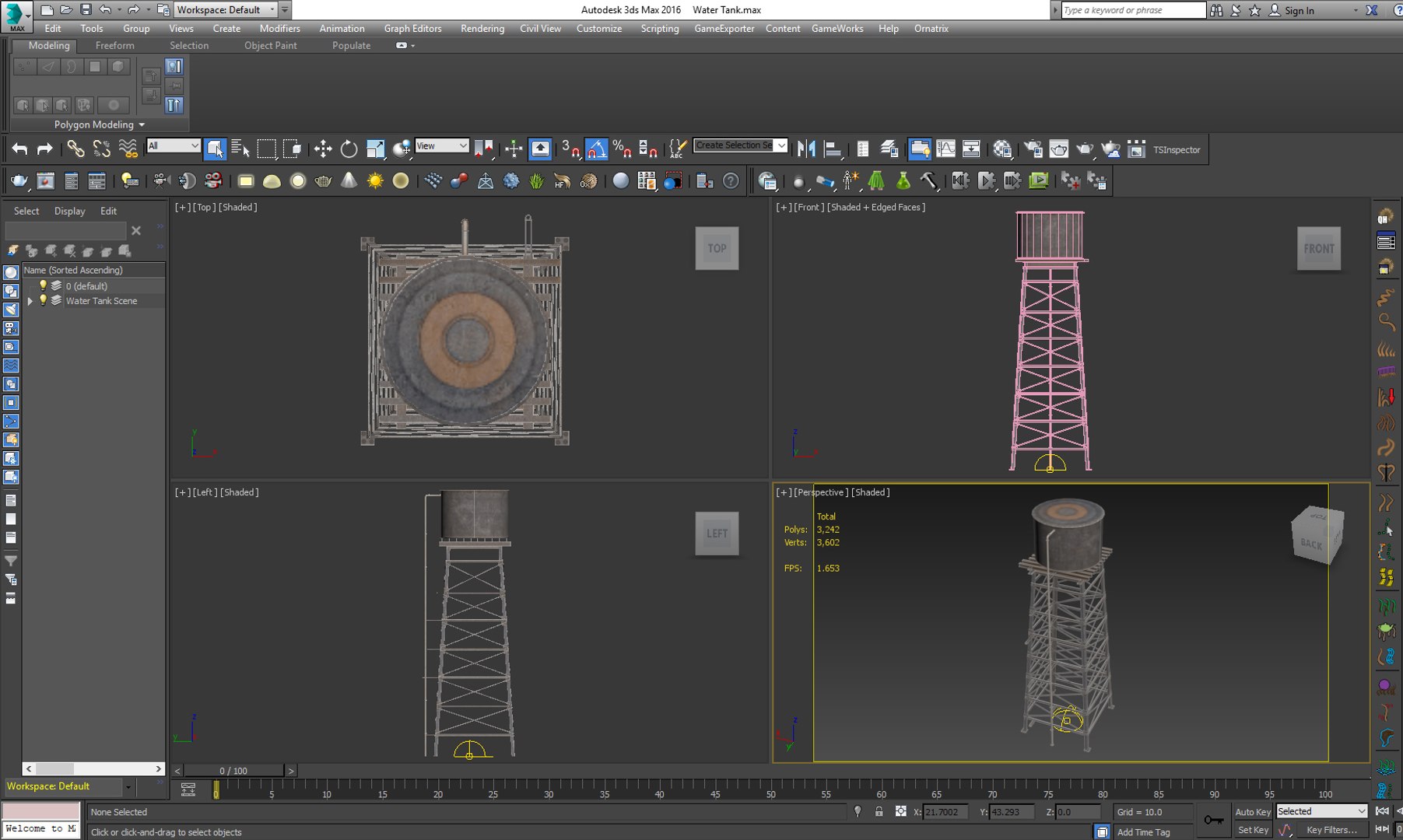Click the Mirror tool icon
The width and height of the screenshot is (1403, 840).
[x=806, y=149]
